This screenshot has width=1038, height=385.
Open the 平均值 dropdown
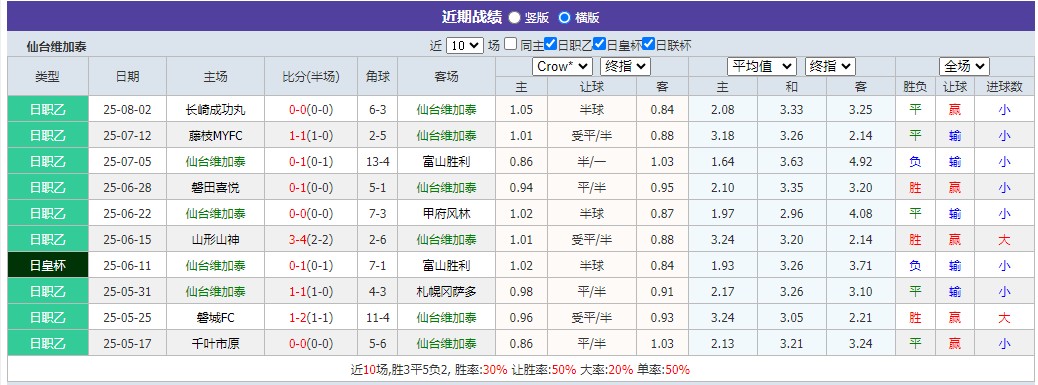pos(761,67)
